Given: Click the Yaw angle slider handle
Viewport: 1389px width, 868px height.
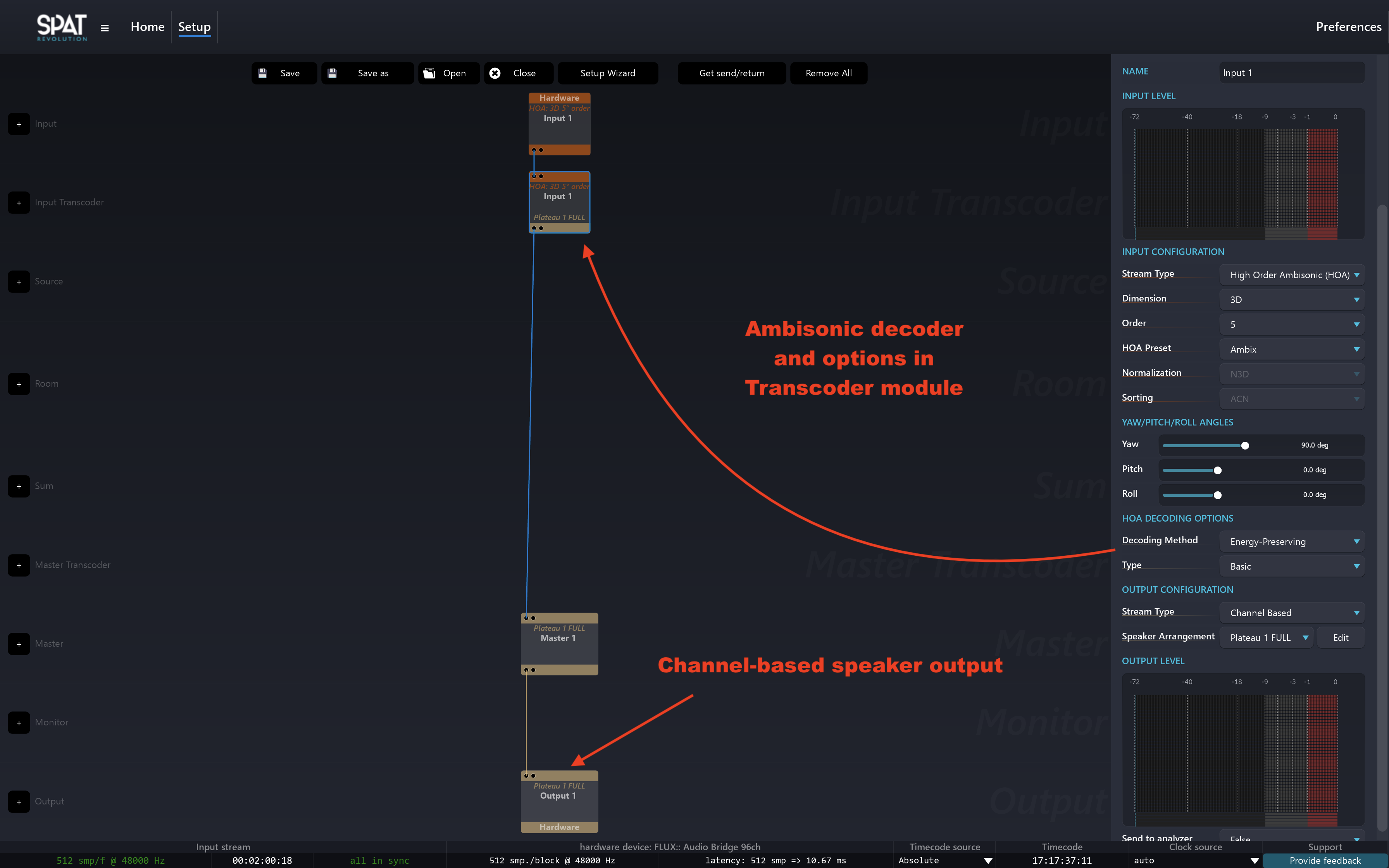Looking at the screenshot, I should point(1245,446).
